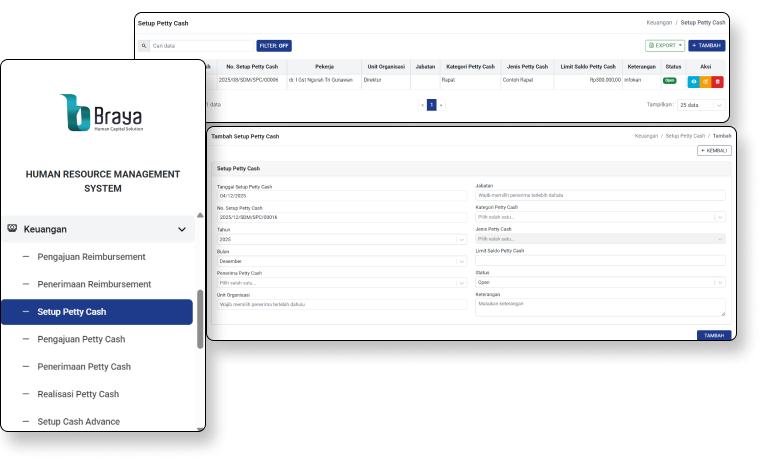Click the orange edit action icon
760x468 pixels.
705,80
